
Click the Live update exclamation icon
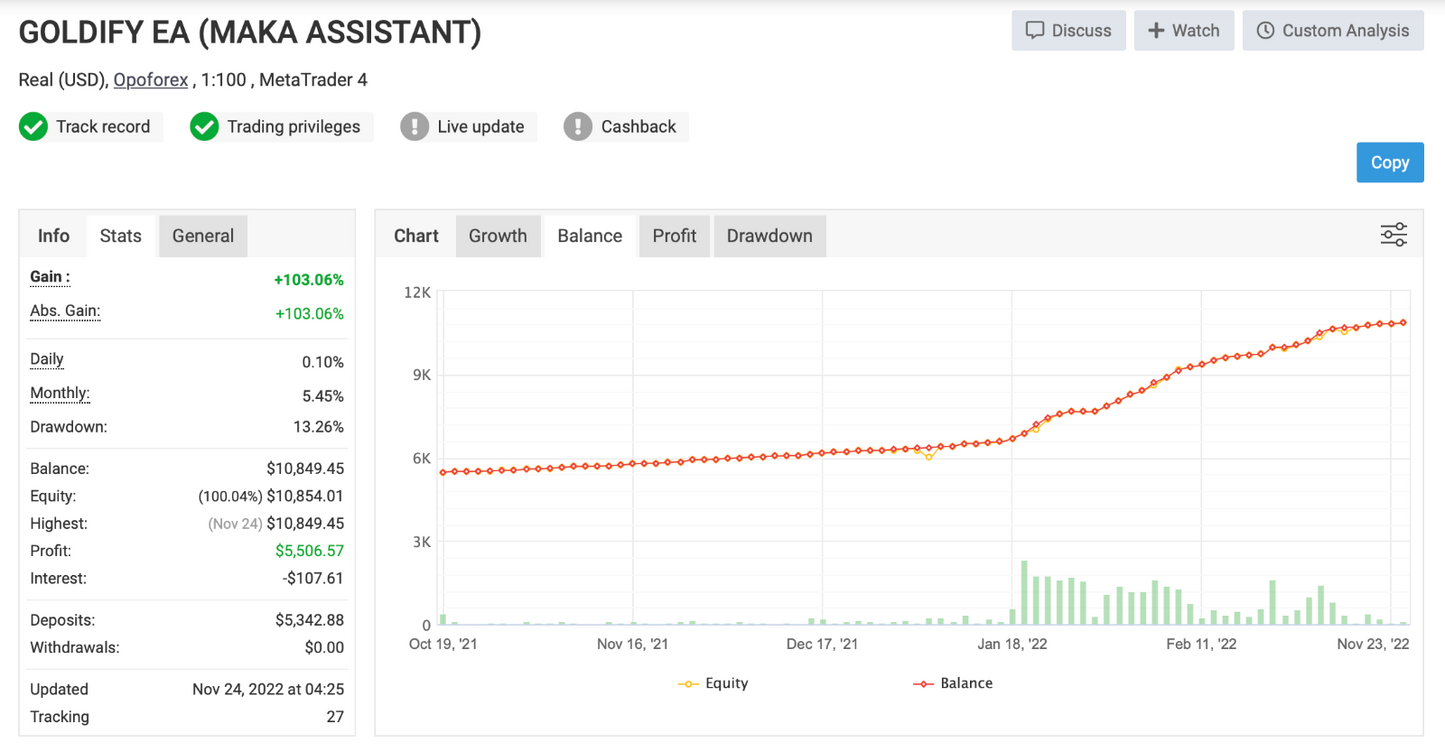click(x=414, y=127)
